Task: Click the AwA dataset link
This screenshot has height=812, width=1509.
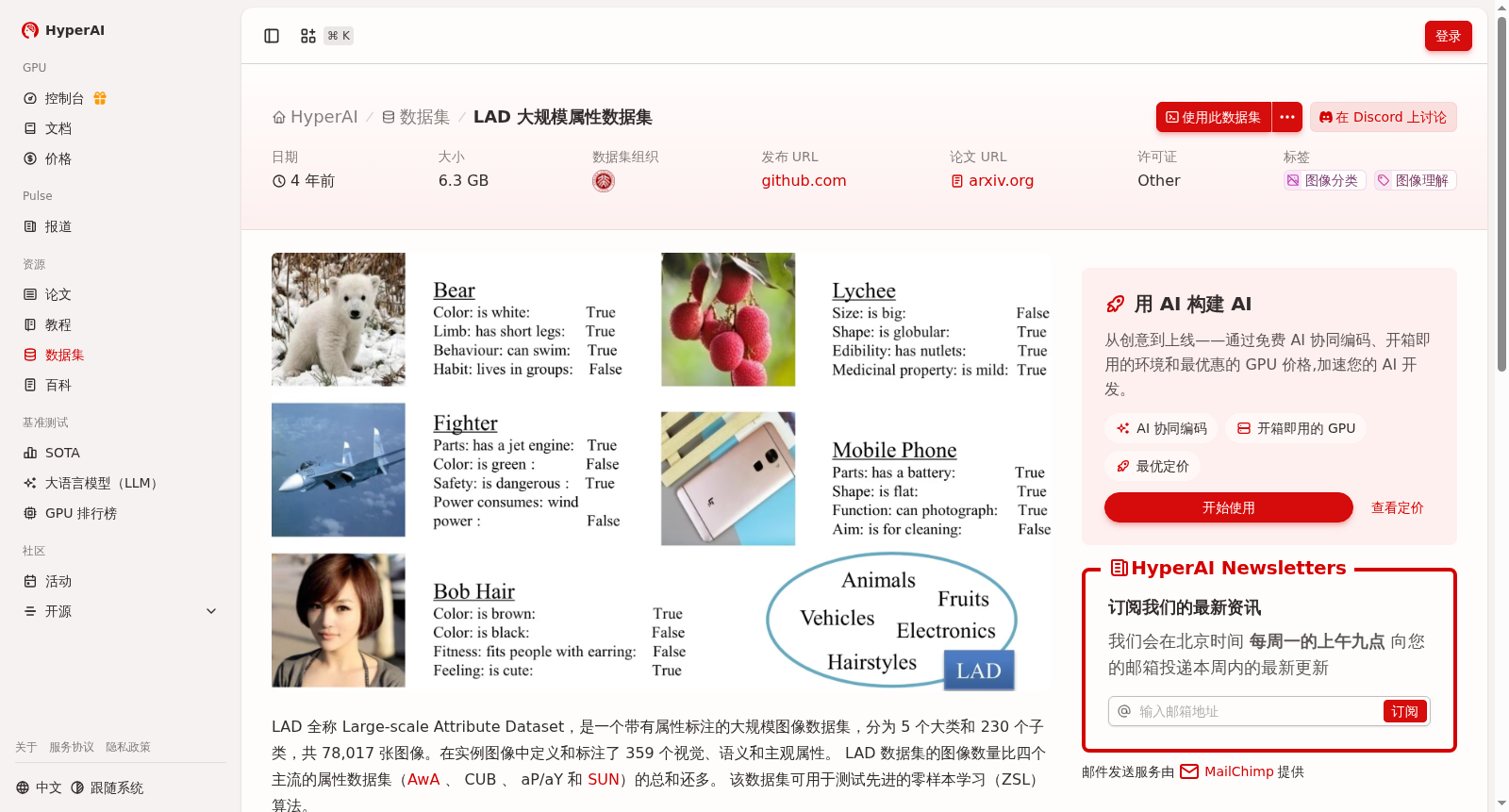Action: 423,779
